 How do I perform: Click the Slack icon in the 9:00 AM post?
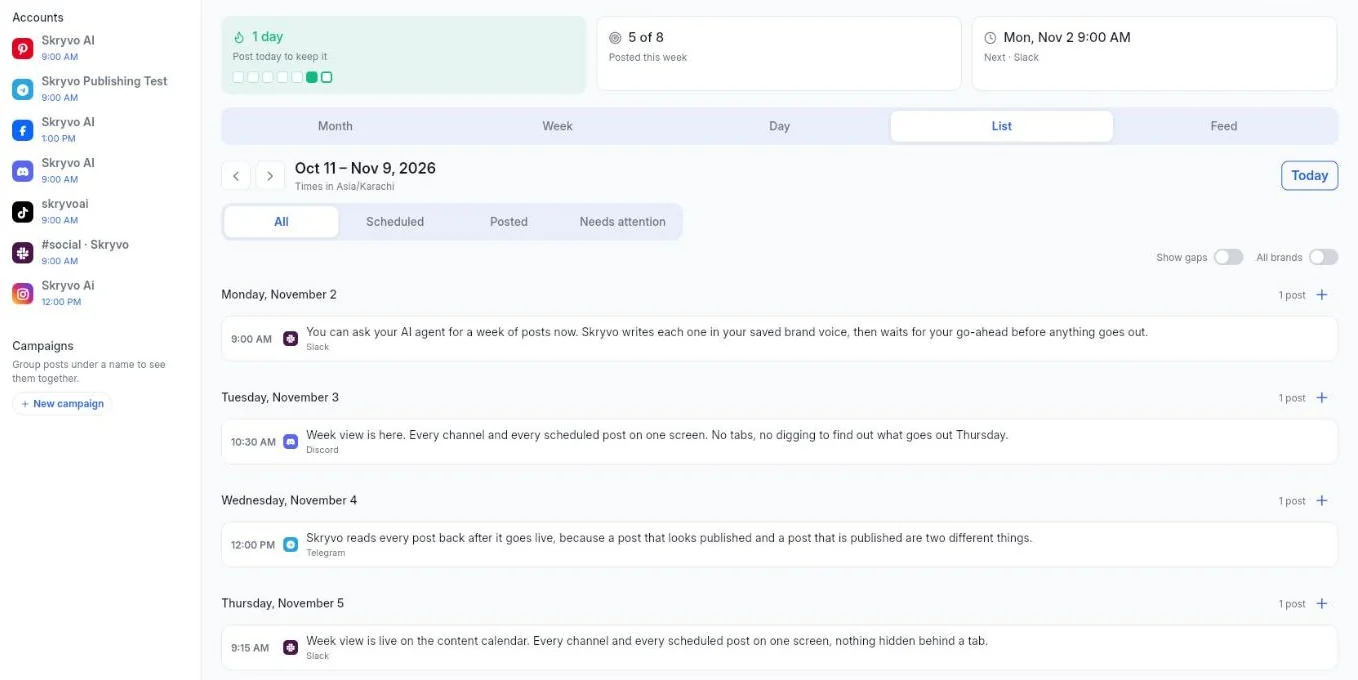pyautogui.click(x=291, y=339)
